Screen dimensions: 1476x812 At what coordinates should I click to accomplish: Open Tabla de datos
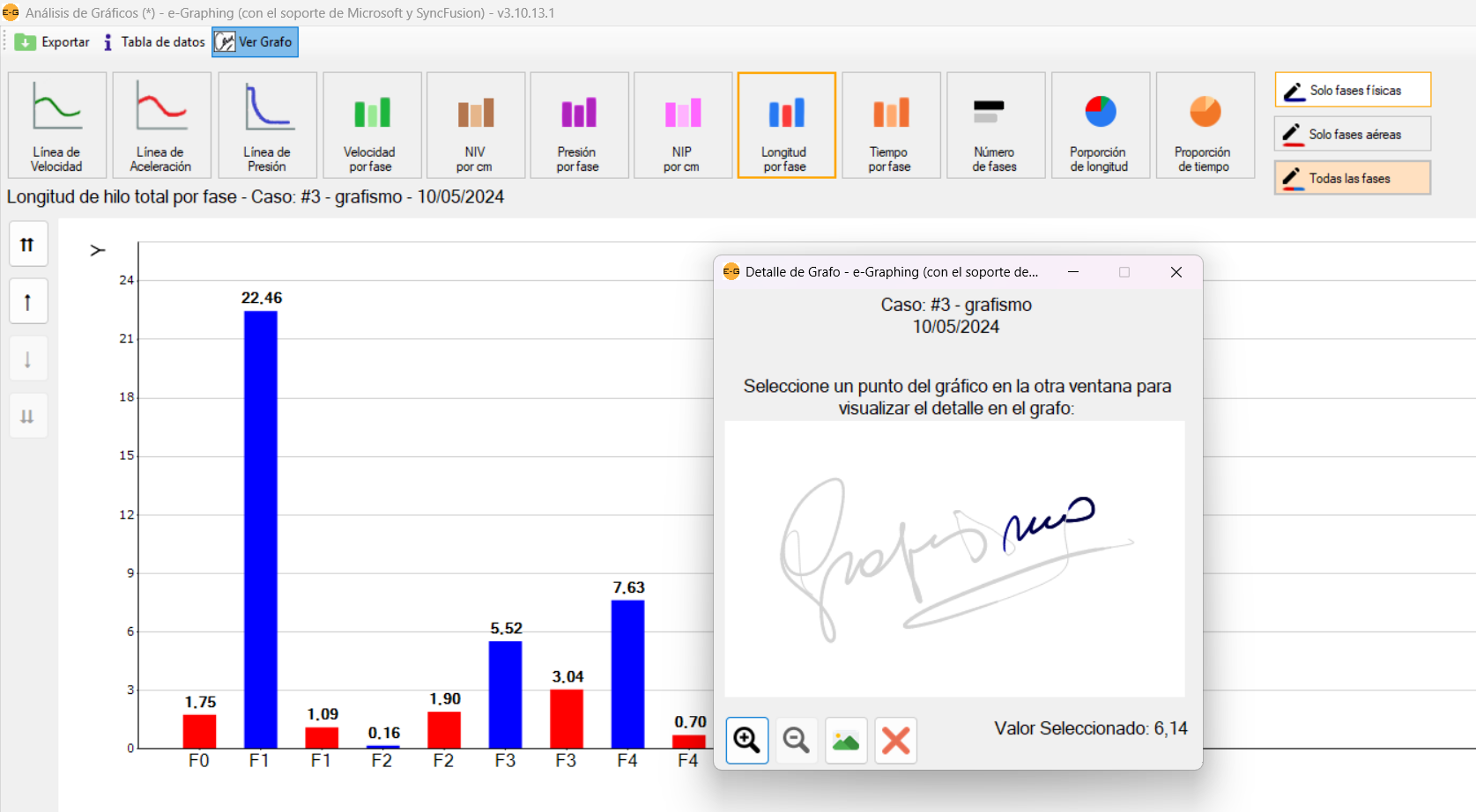click(154, 42)
